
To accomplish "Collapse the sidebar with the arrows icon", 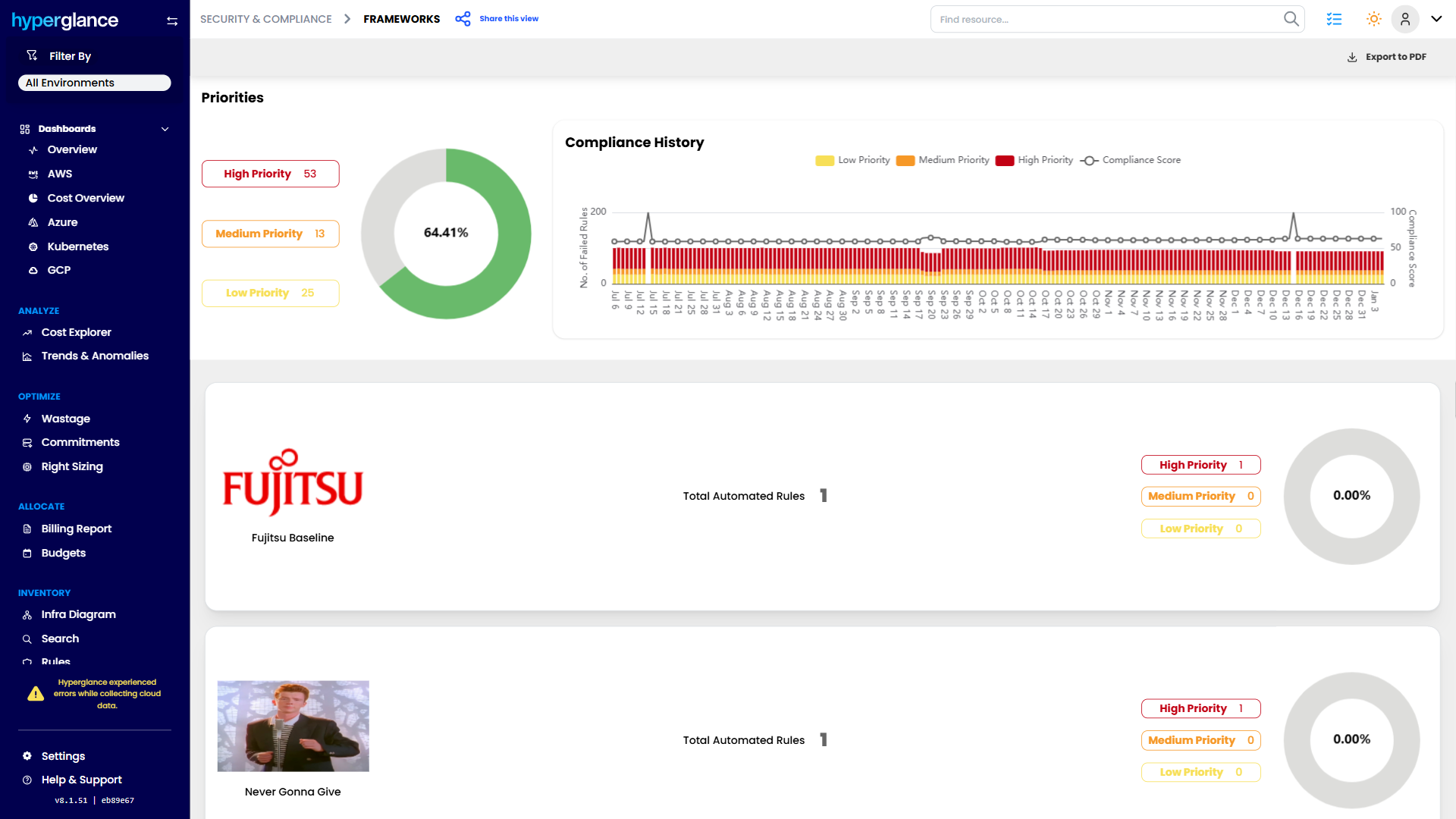I will 172,21.
